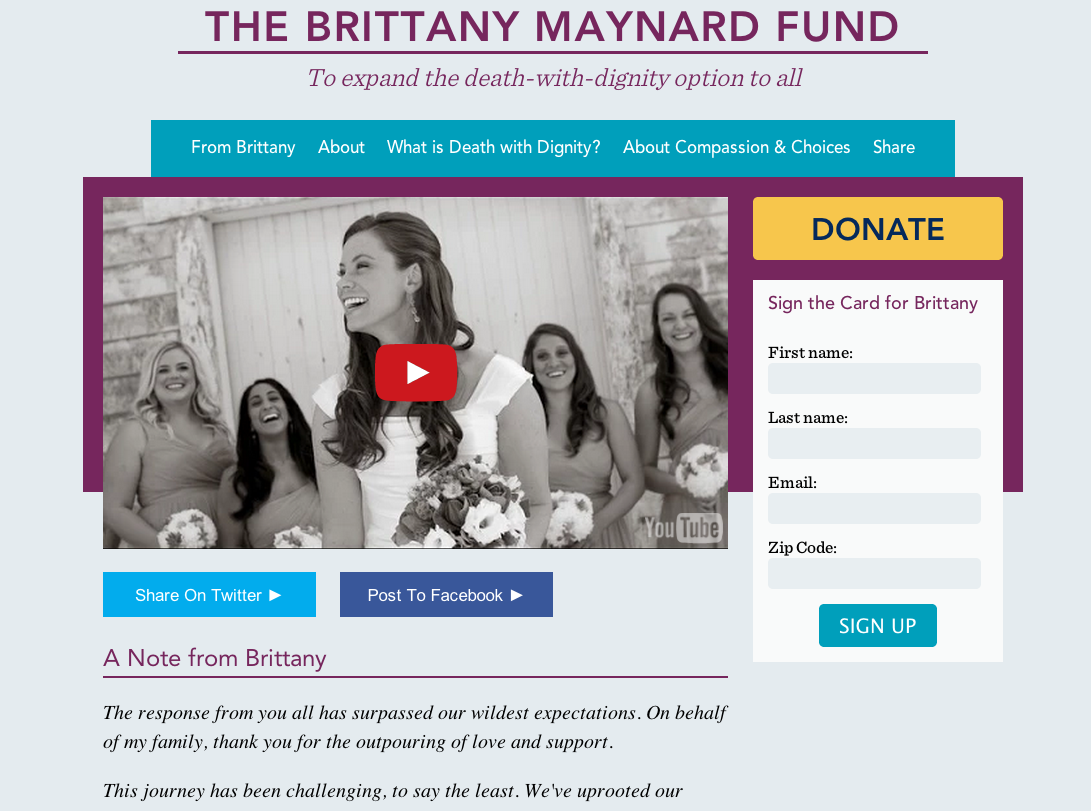Viewport: 1091px width, 811px height.
Task: Open the About page
Action: (x=341, y=147)
